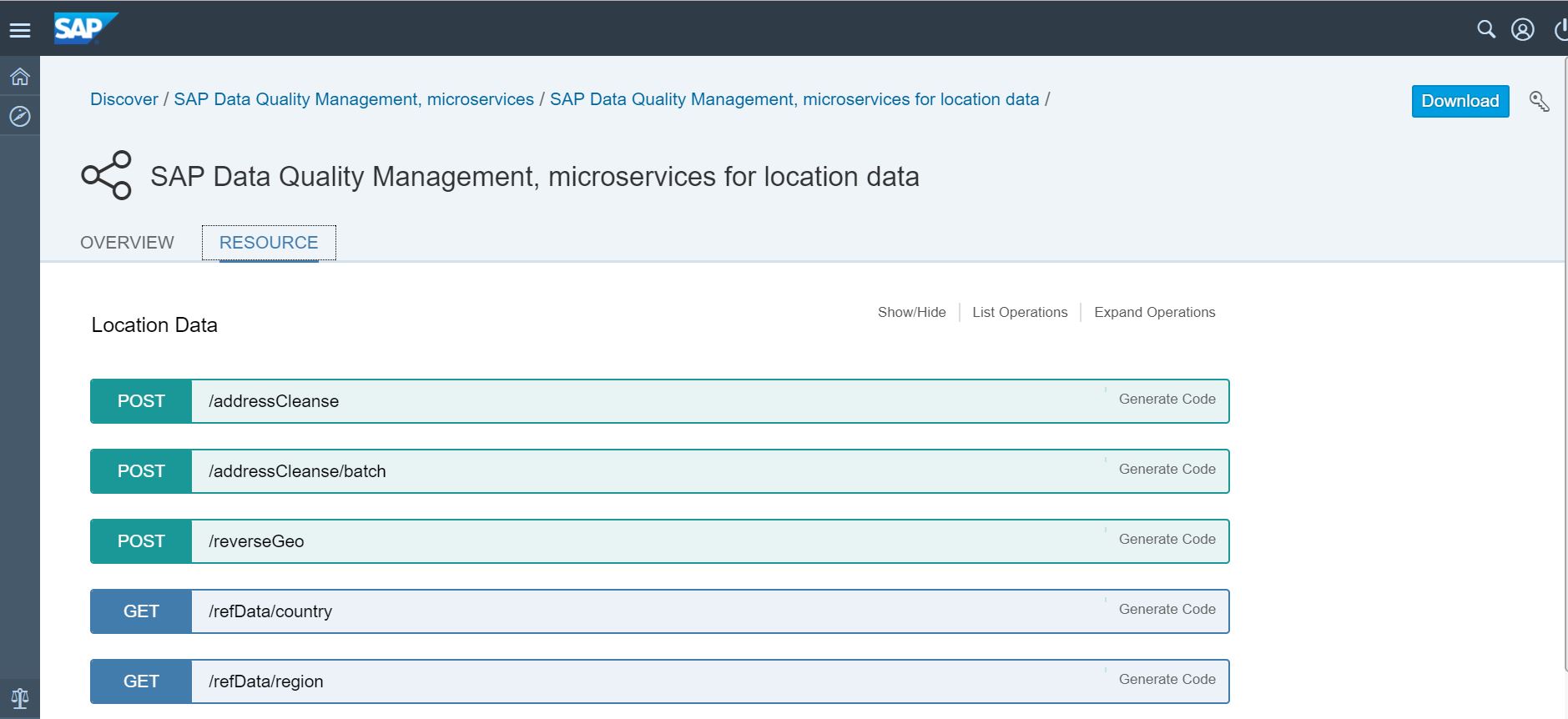The image size is (1568, 719).
Task: Go to Home via sidebar icon
Action: 20,77
